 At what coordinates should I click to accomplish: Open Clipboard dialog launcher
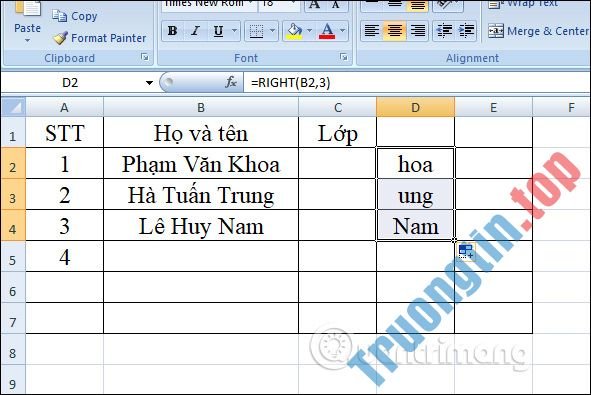pos(144,57)
